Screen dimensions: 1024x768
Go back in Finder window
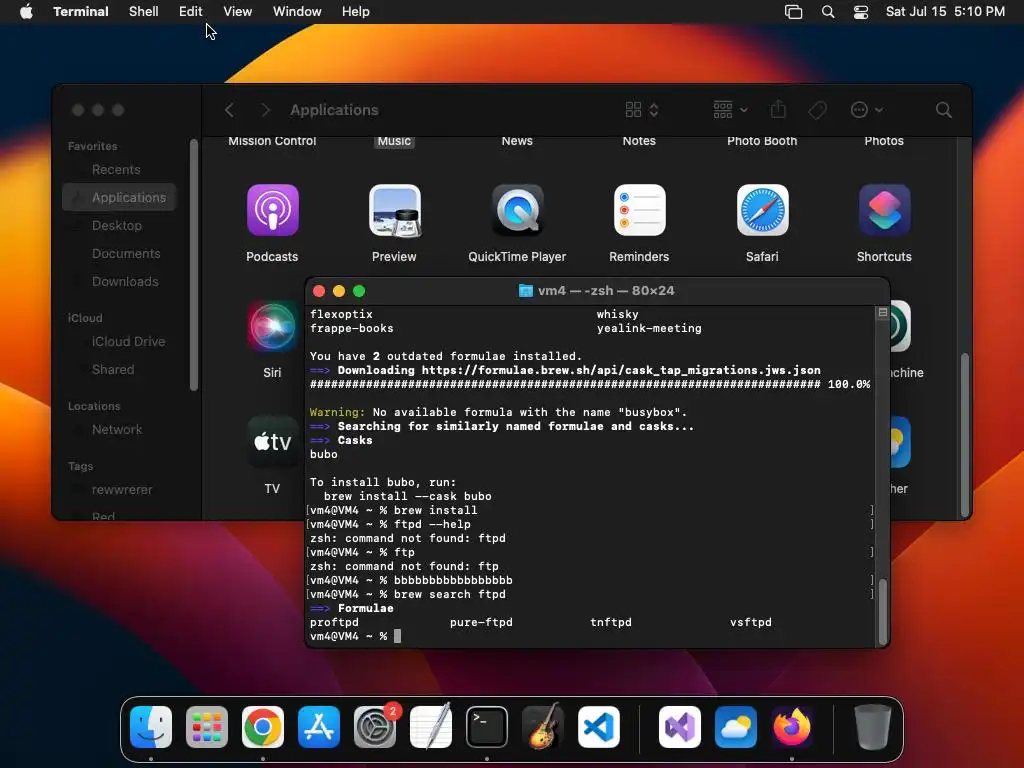coord(229,110)
